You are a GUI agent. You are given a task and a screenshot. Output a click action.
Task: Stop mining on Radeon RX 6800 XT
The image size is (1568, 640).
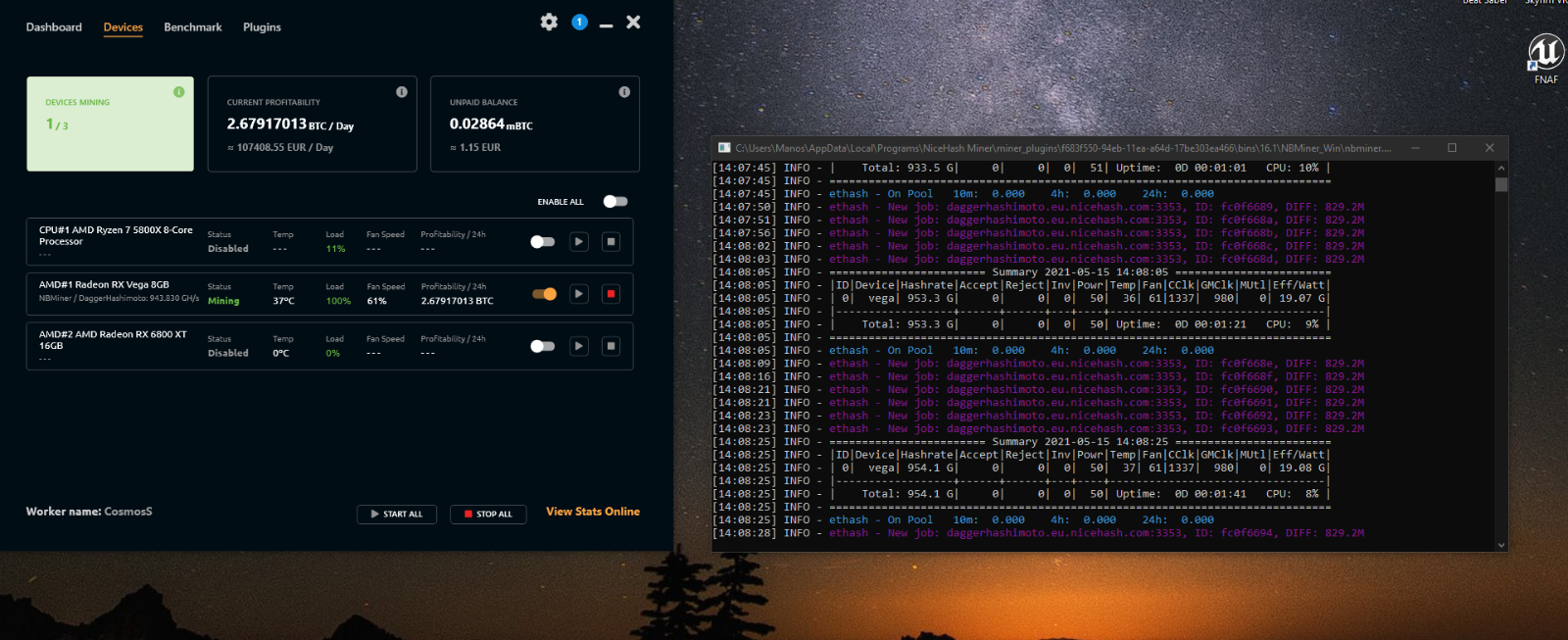(611, 346)
